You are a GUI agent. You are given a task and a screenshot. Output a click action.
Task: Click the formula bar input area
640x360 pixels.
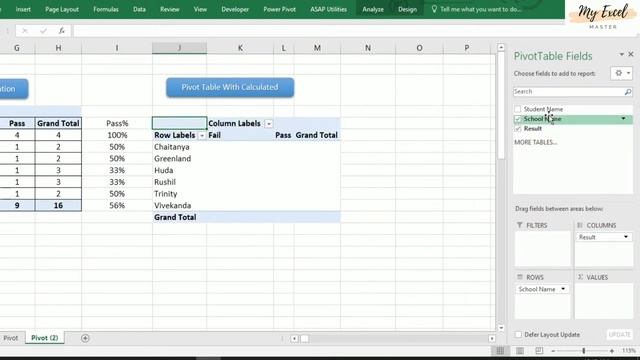click(318, 31)
